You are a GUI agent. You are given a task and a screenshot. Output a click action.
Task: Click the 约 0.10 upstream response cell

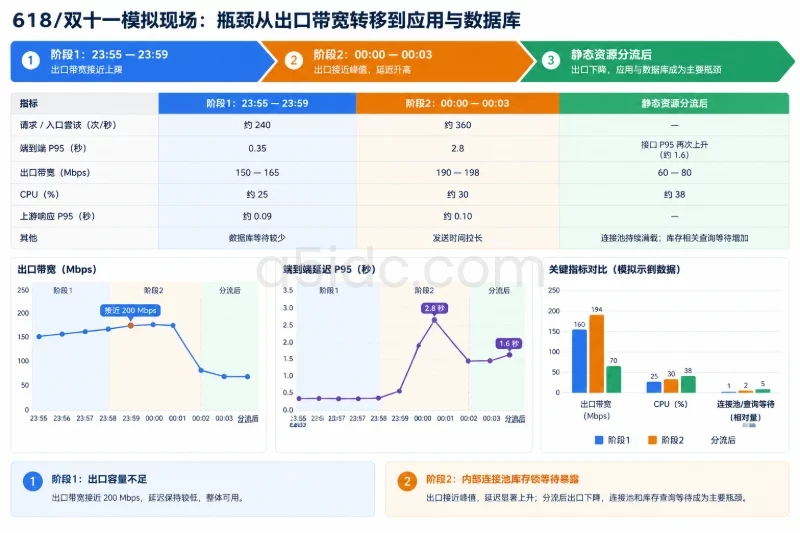(x=458, y=216)
